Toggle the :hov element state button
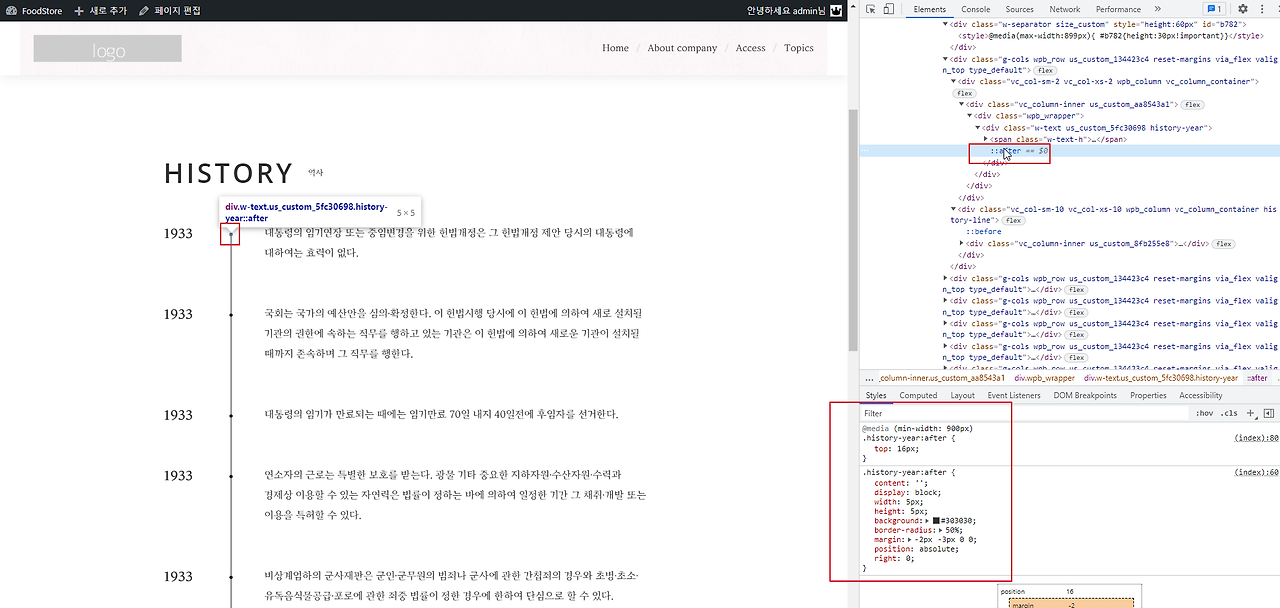This screenshot has width=1280, height=608. tap(1205, 413)
